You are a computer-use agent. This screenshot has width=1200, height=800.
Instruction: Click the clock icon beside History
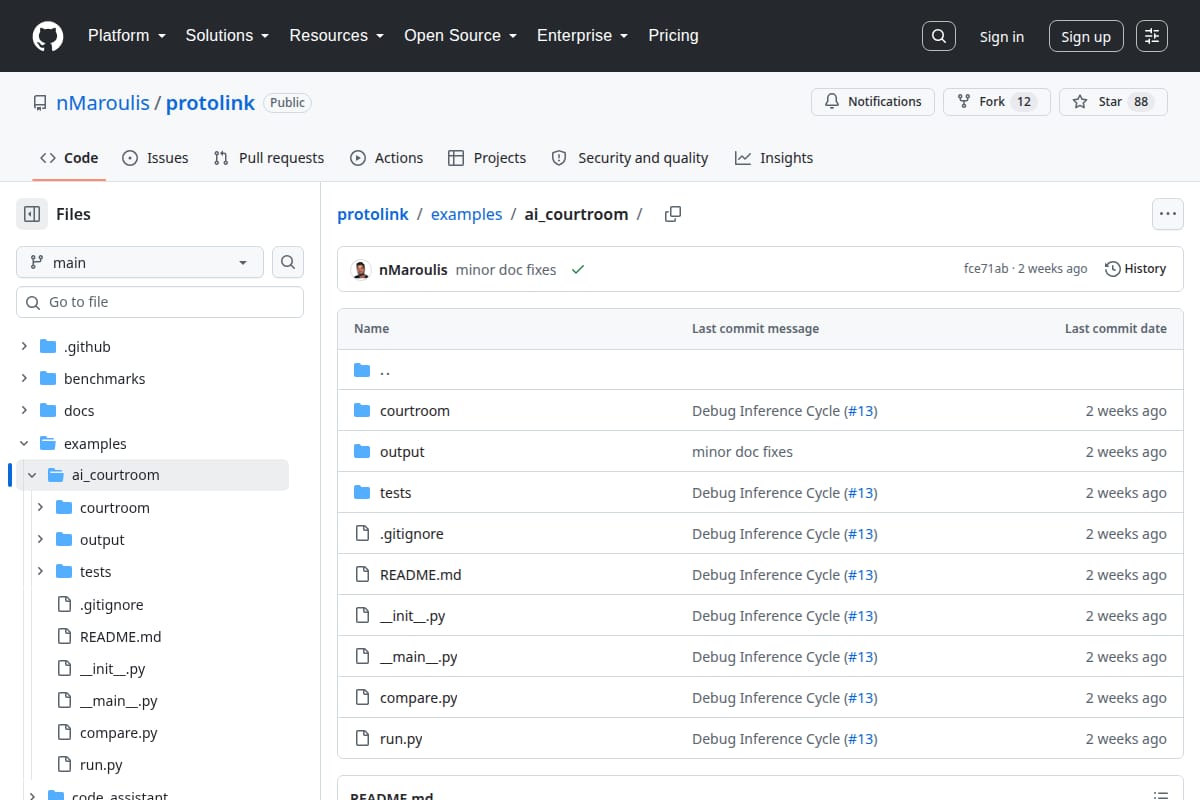(1113, 269)
